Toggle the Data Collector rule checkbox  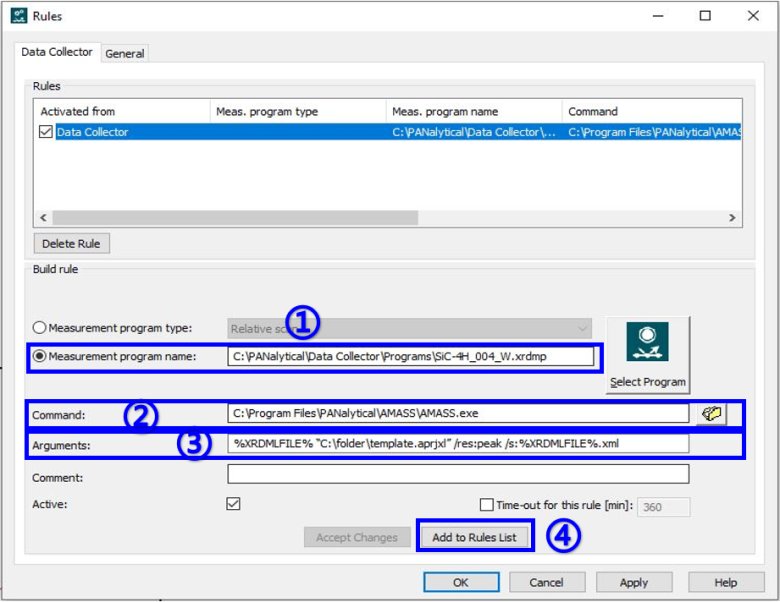[46, 132]
